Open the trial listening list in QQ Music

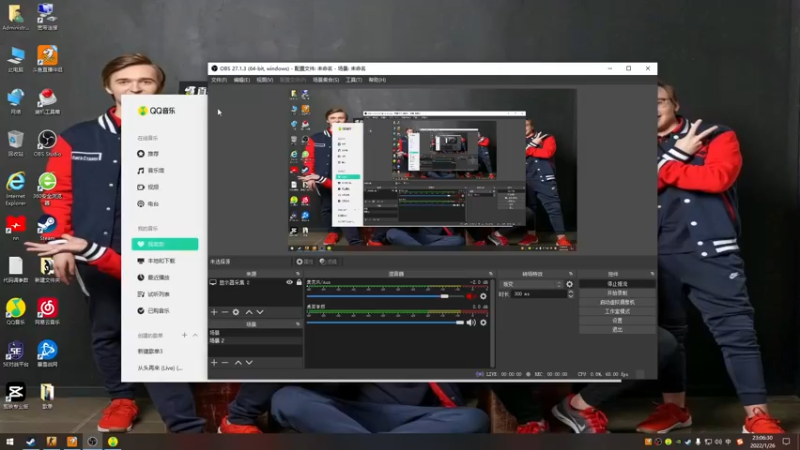154,294
